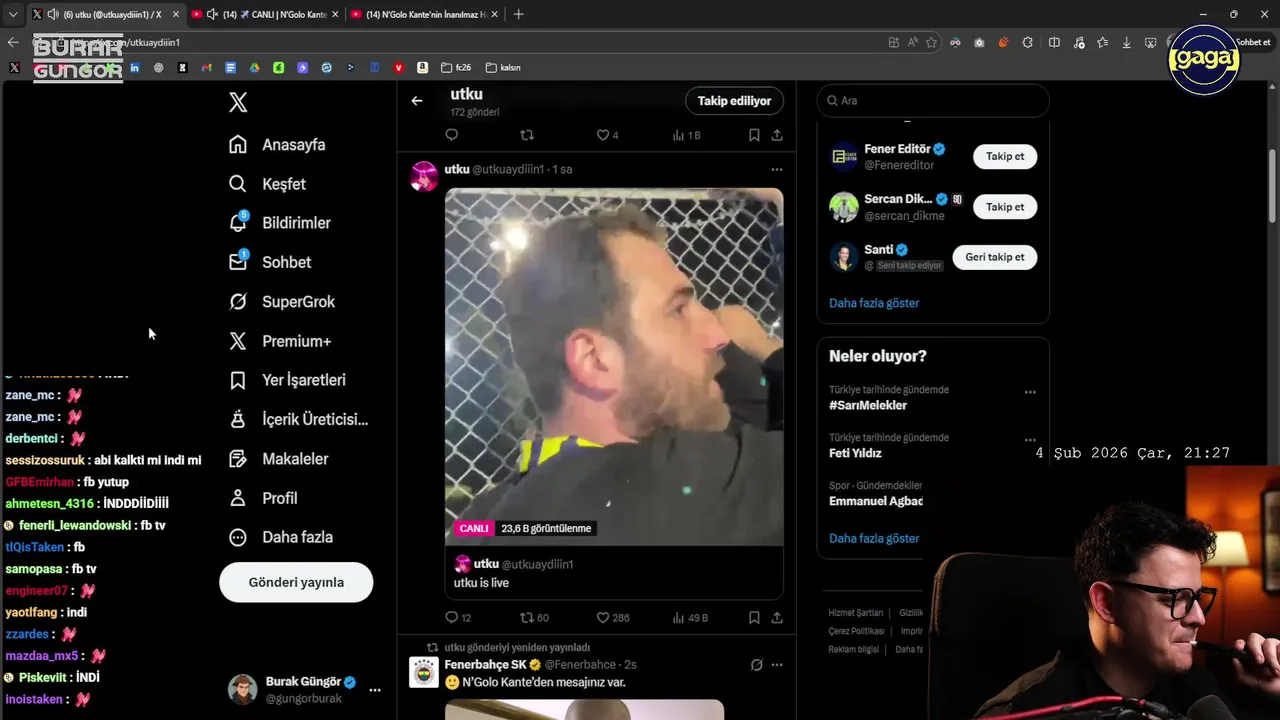
Task: Click the browser back arrow
Action: tap(13, 42)
